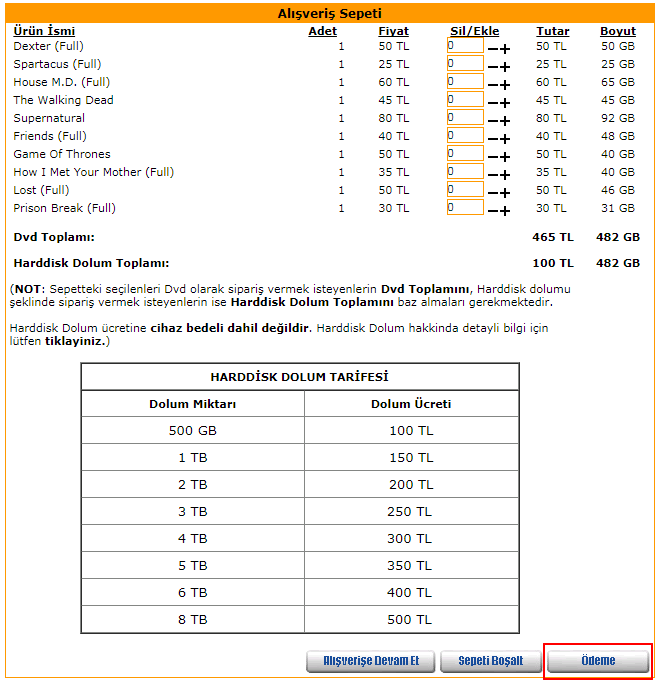Click the minus icon for Supernatural

click(493, 121)
